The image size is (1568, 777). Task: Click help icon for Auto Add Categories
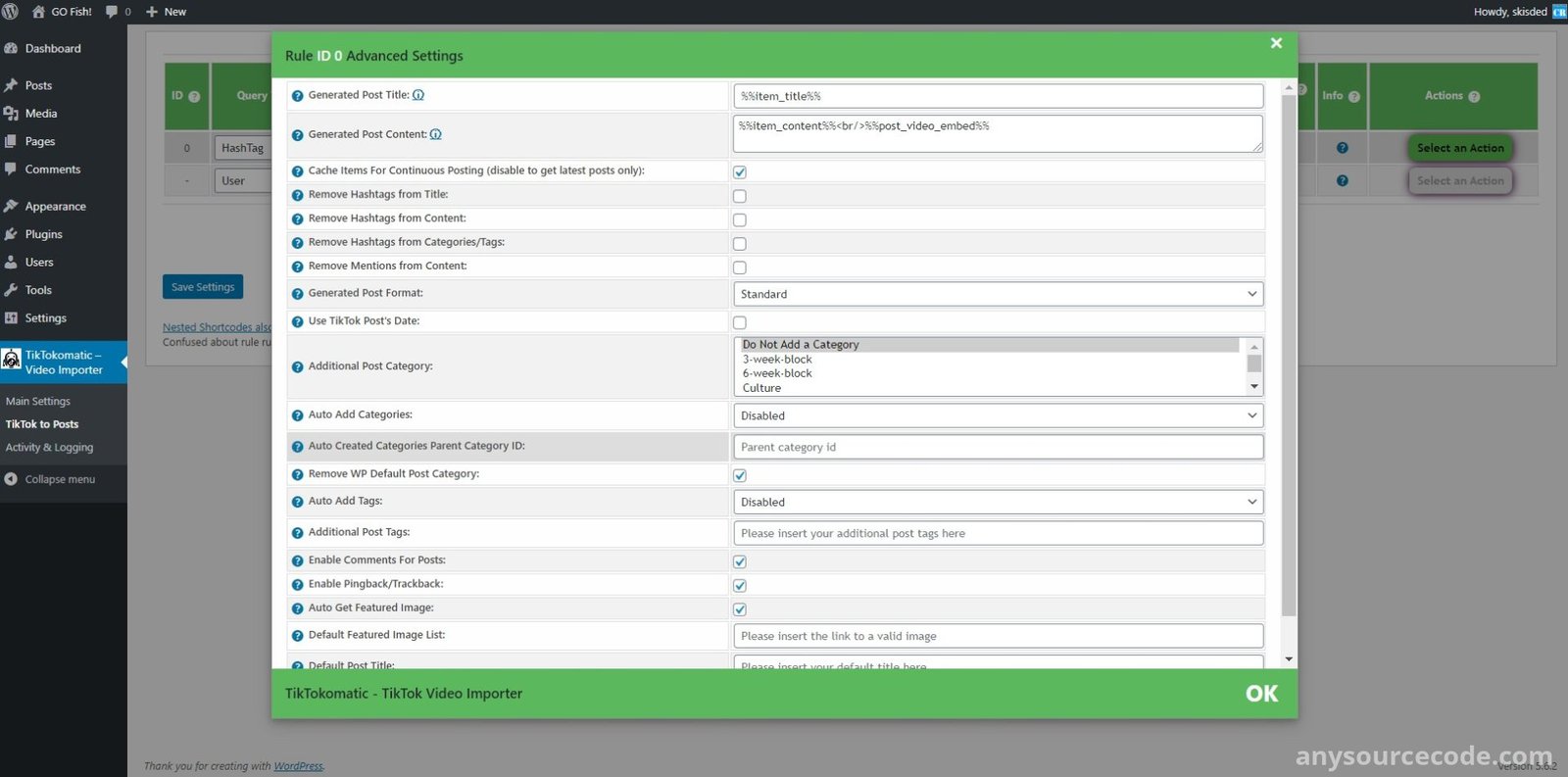point(298,415)
